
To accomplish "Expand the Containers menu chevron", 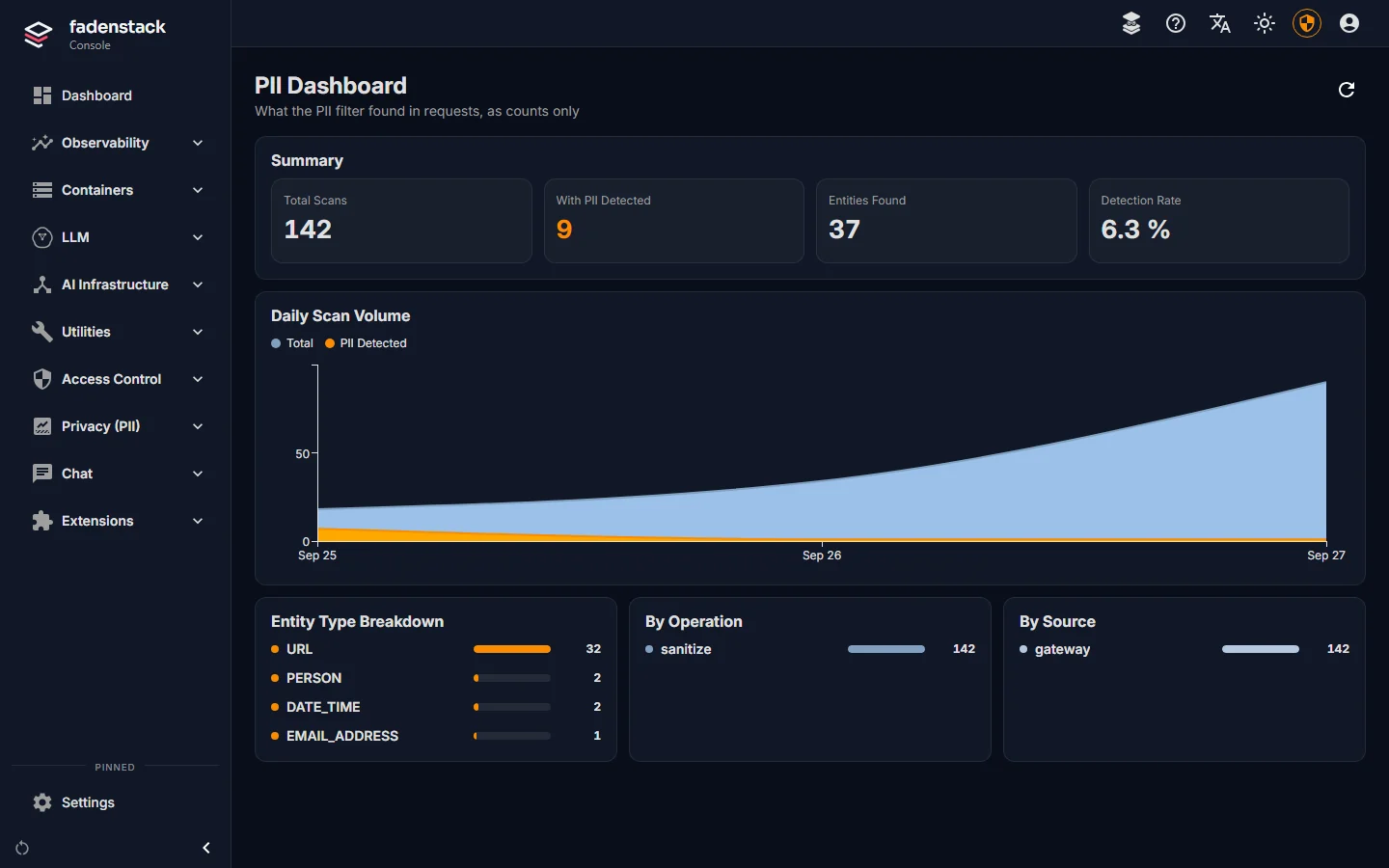I will point(198,190).
